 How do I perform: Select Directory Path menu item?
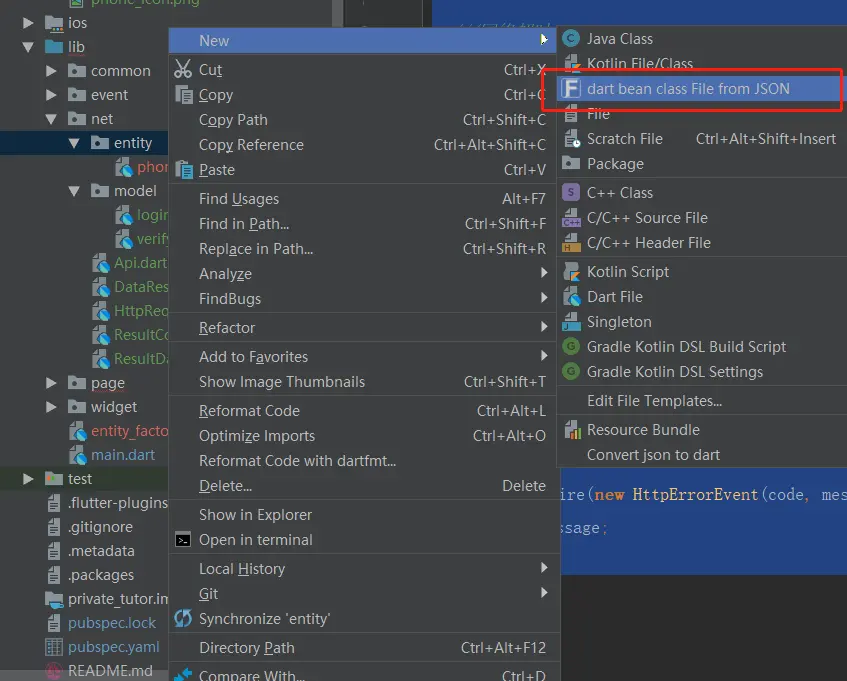pyautogui.click(x=362, y=648)
